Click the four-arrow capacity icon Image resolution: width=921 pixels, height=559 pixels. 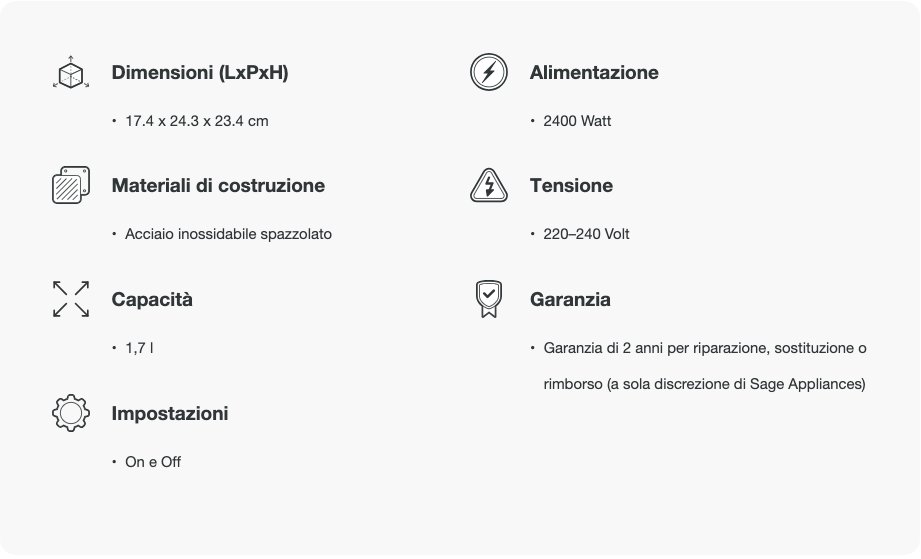(x=71, y=299)
